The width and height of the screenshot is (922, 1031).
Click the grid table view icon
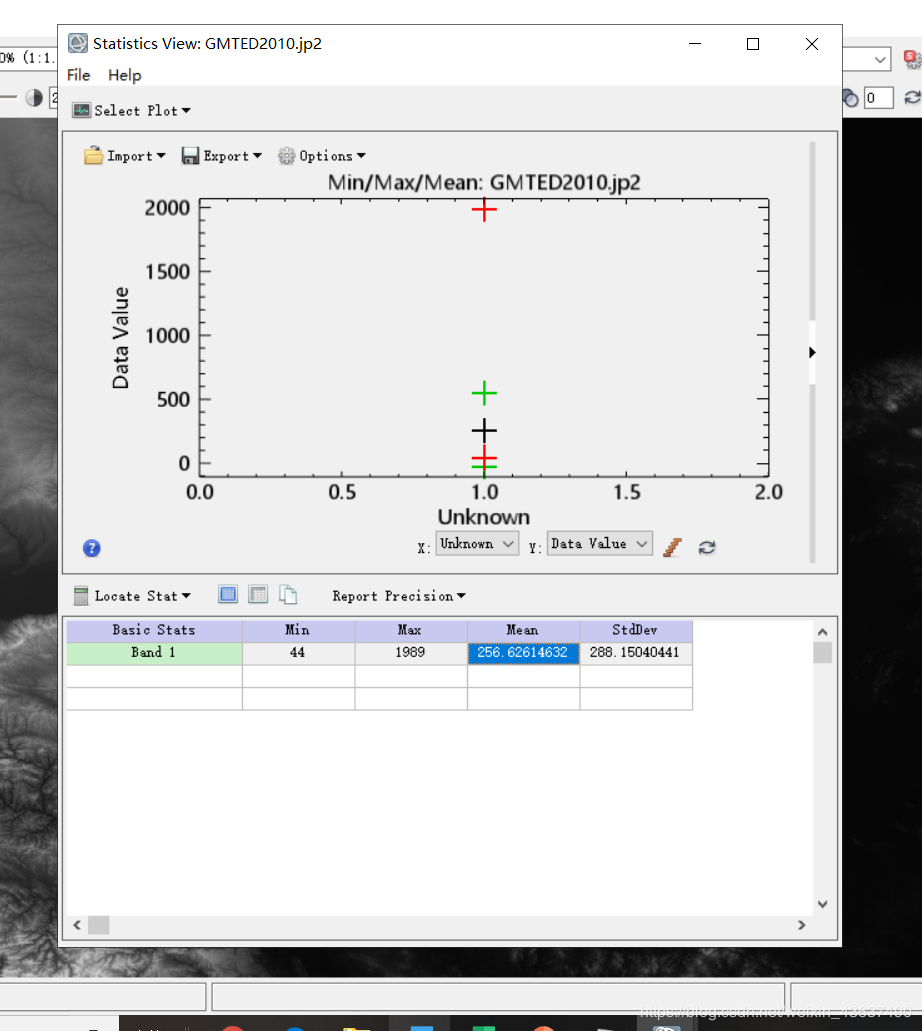coord(258,595)
